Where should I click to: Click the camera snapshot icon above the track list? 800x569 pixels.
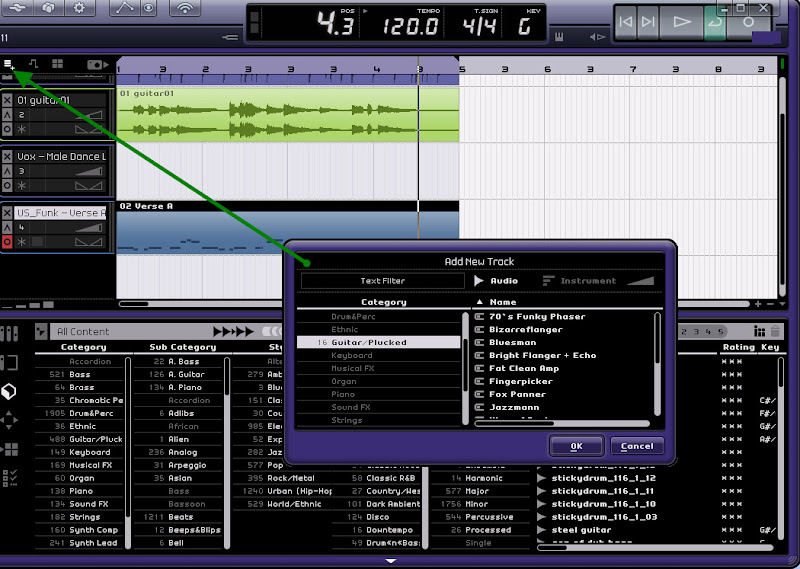click(97, 64)
